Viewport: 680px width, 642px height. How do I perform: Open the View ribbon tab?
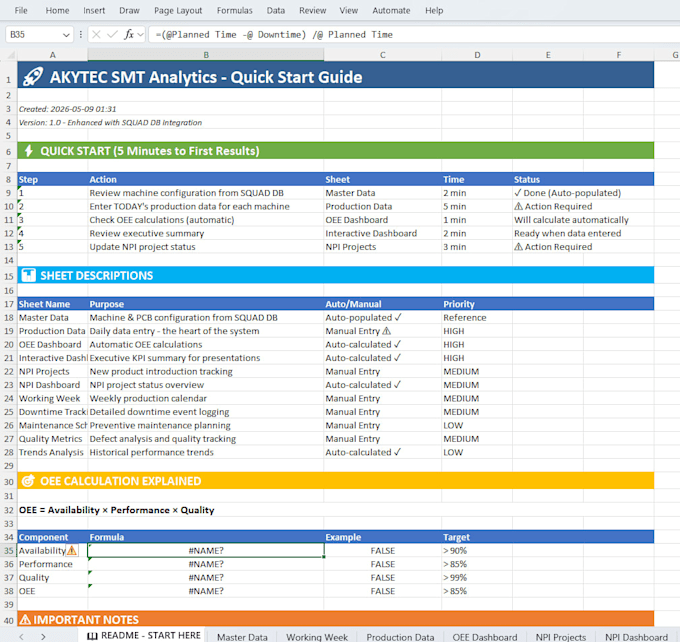pyautogui.click(x=349, y=10)
